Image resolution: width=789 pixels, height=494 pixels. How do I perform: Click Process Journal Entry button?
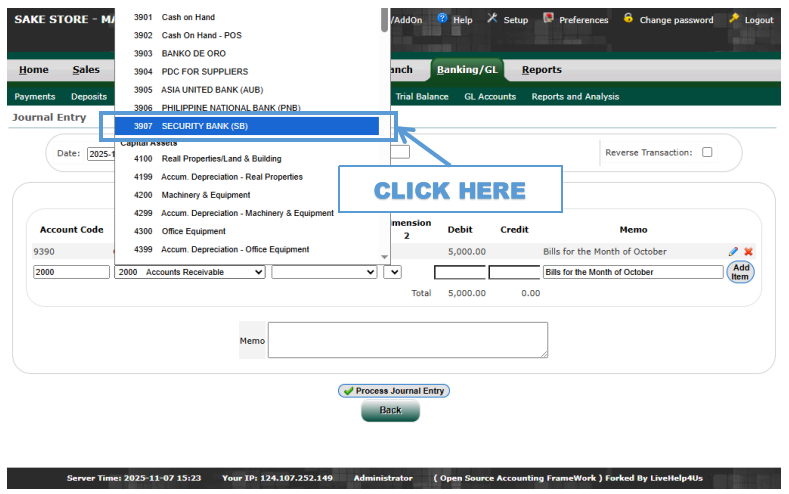[394, 391]
